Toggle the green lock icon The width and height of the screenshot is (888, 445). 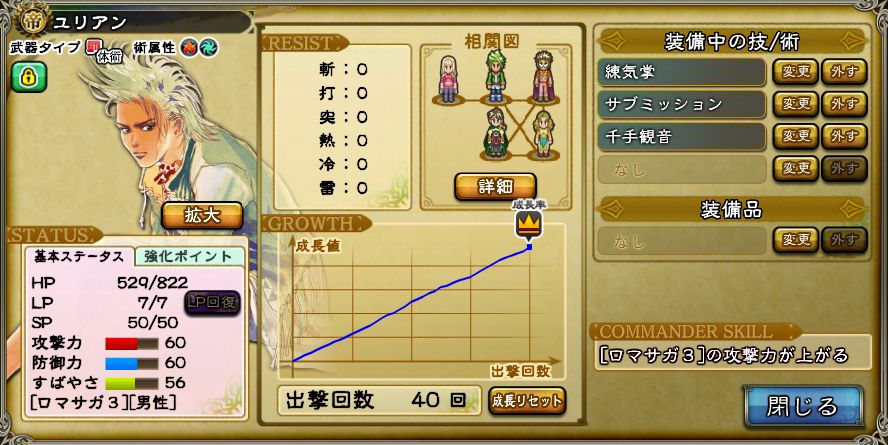click(x=28, y=77)
